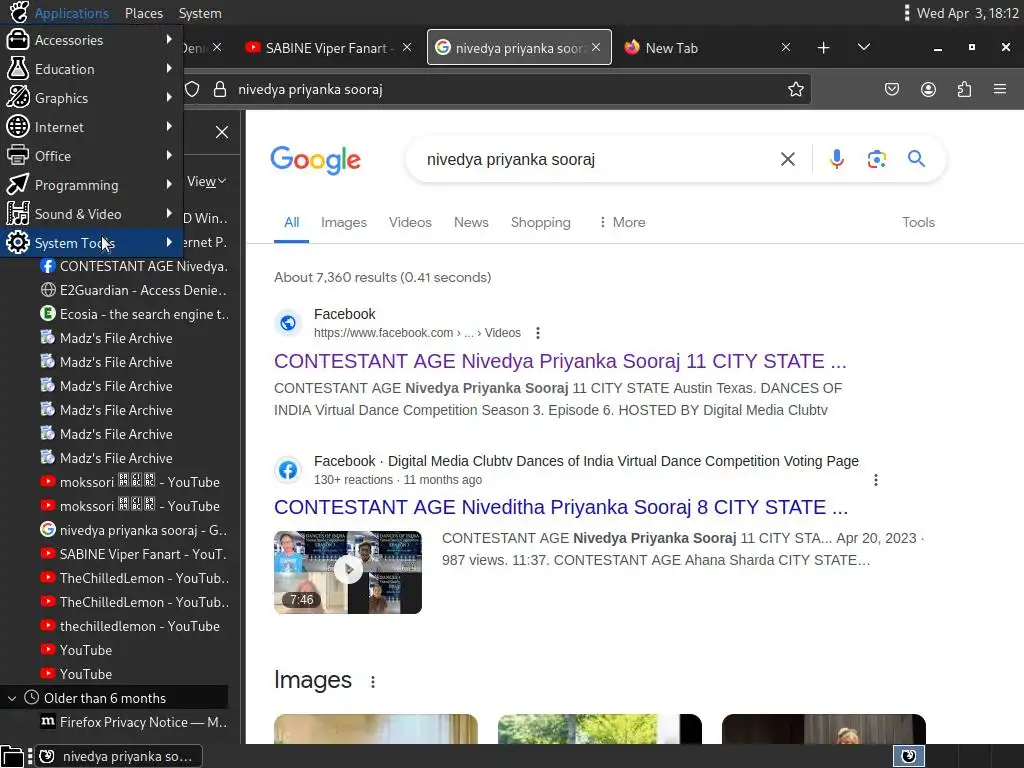Open the Extensions puzzle icon

tap(964, 89)
